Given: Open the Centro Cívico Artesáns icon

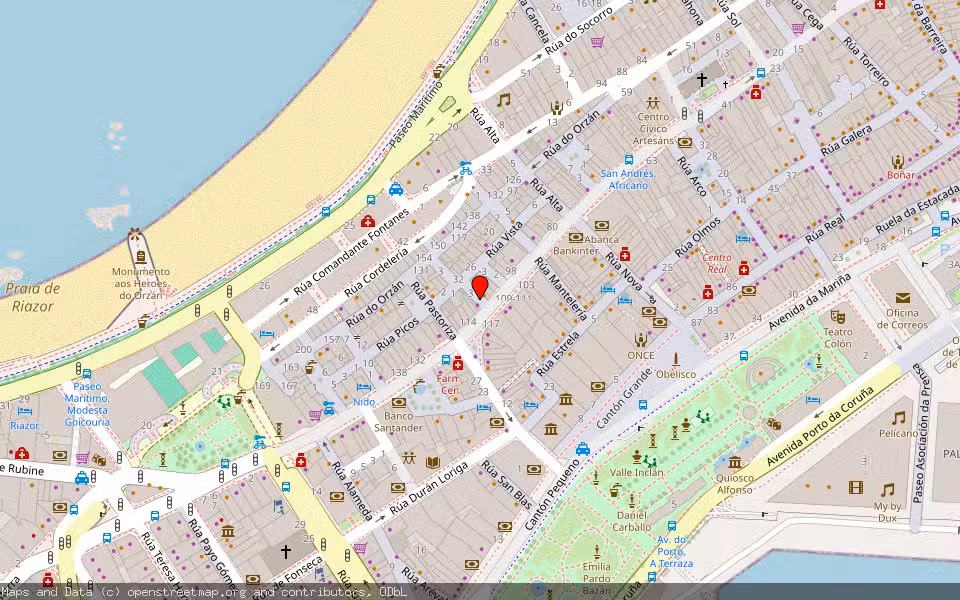Looking at the screenshot, I should (x=653, y=102).
